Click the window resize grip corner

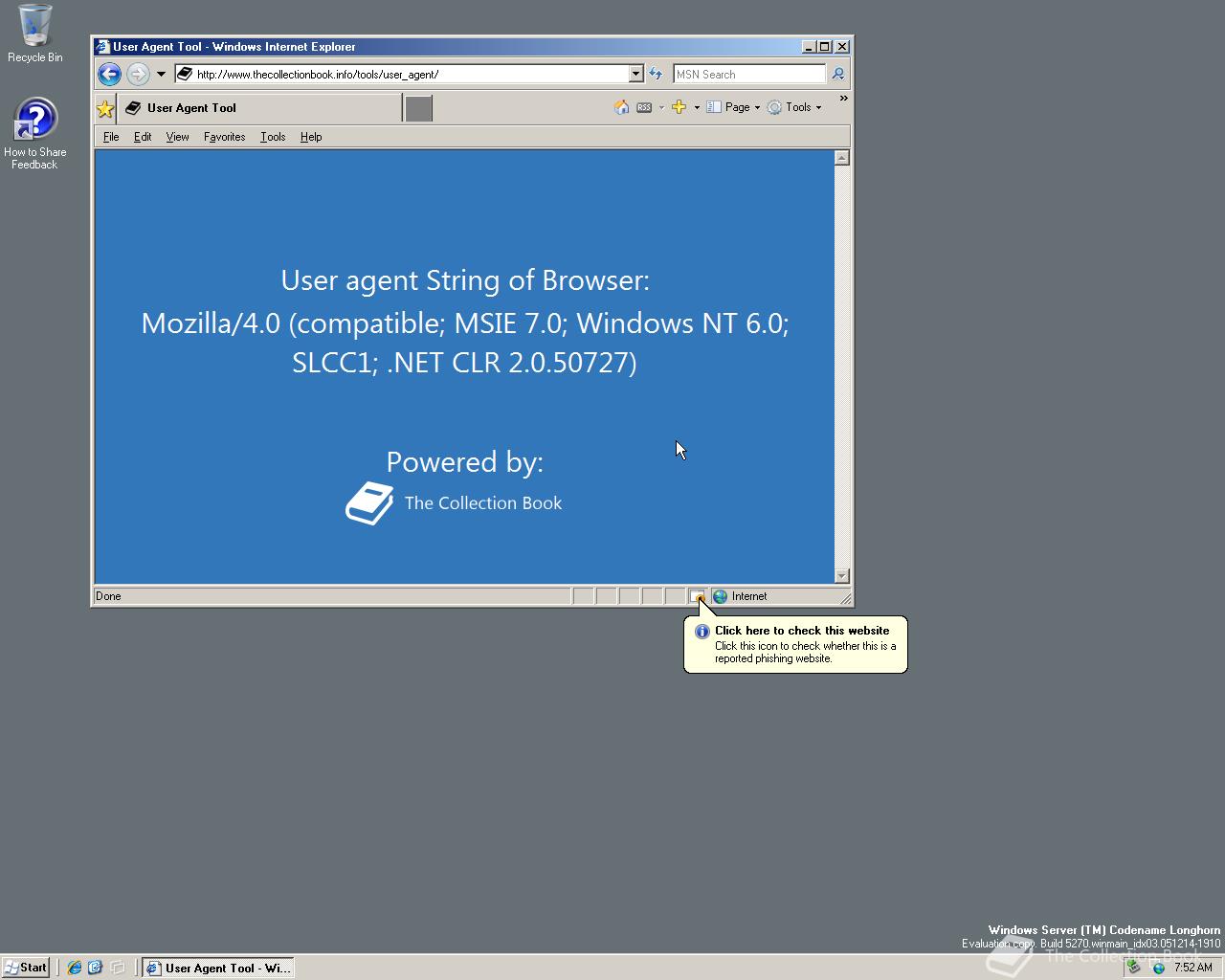click(x=845, y=598)
